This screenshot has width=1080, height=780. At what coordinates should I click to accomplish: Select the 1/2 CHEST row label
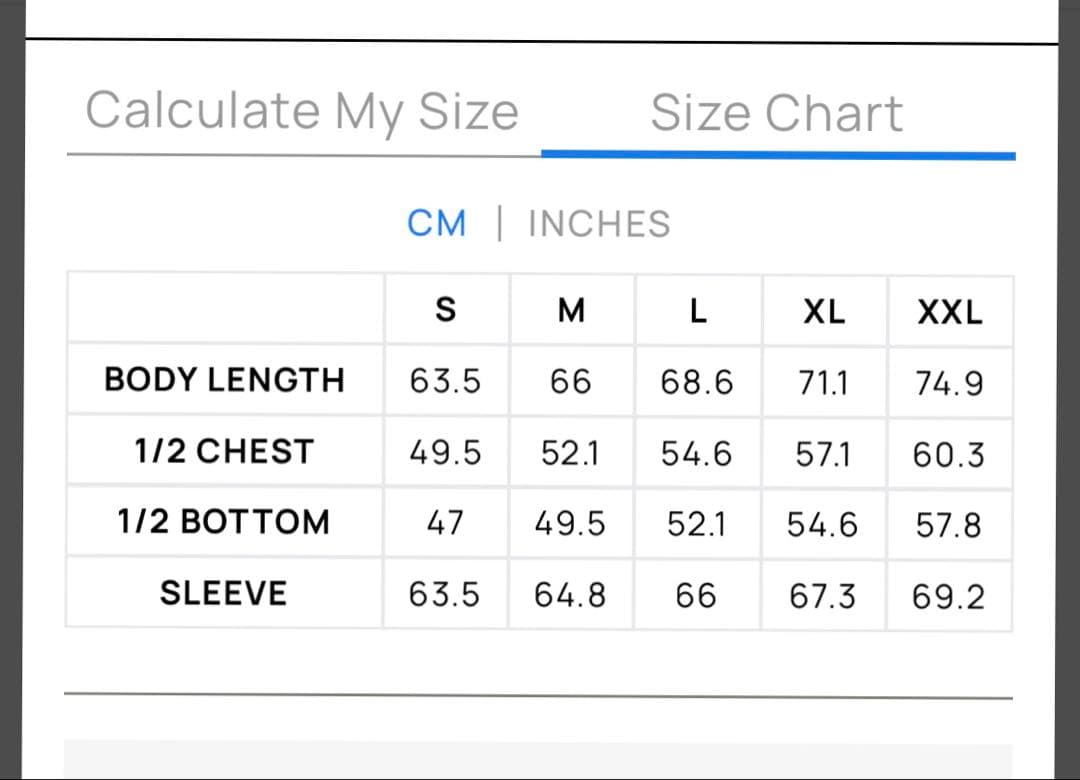[x=225, y=451]
